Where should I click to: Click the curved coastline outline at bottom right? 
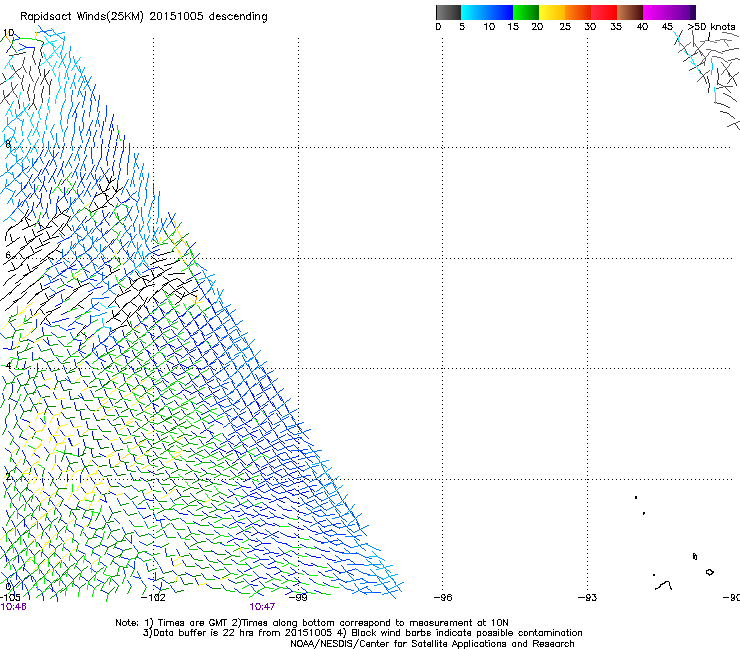(664, 585)
